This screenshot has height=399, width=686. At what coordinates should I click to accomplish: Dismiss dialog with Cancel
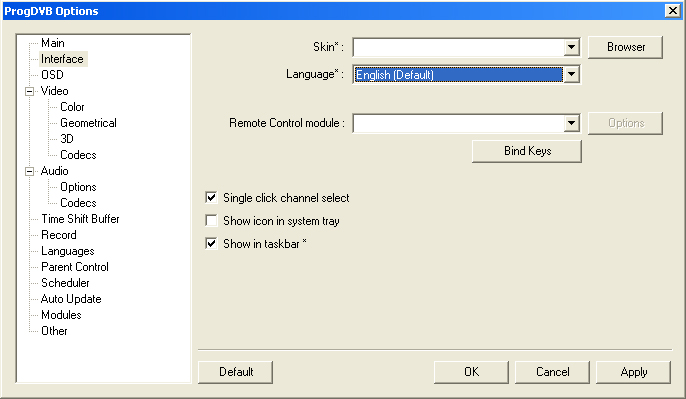tap(553, 372)
